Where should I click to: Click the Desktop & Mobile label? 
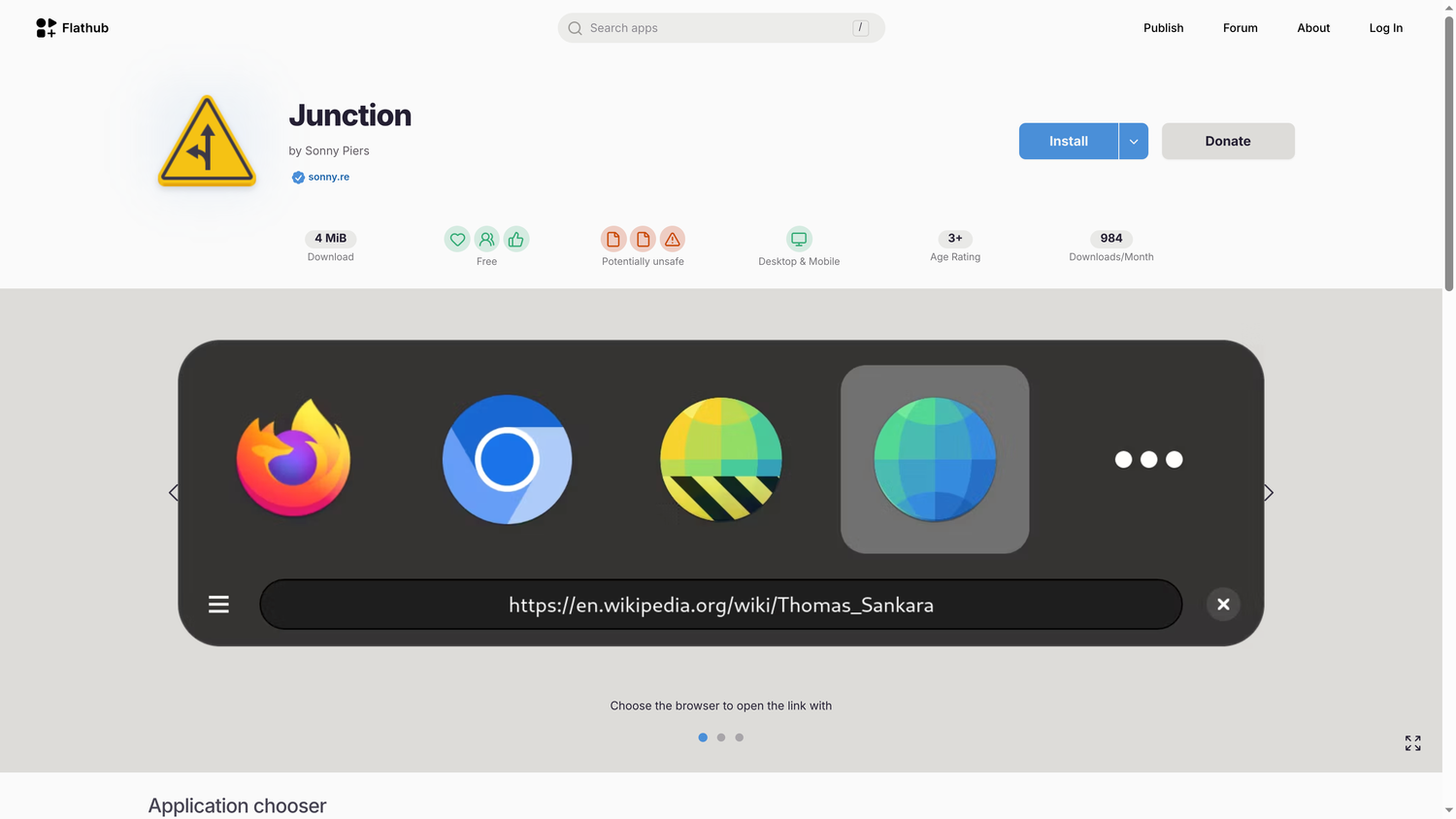[799, 262]
